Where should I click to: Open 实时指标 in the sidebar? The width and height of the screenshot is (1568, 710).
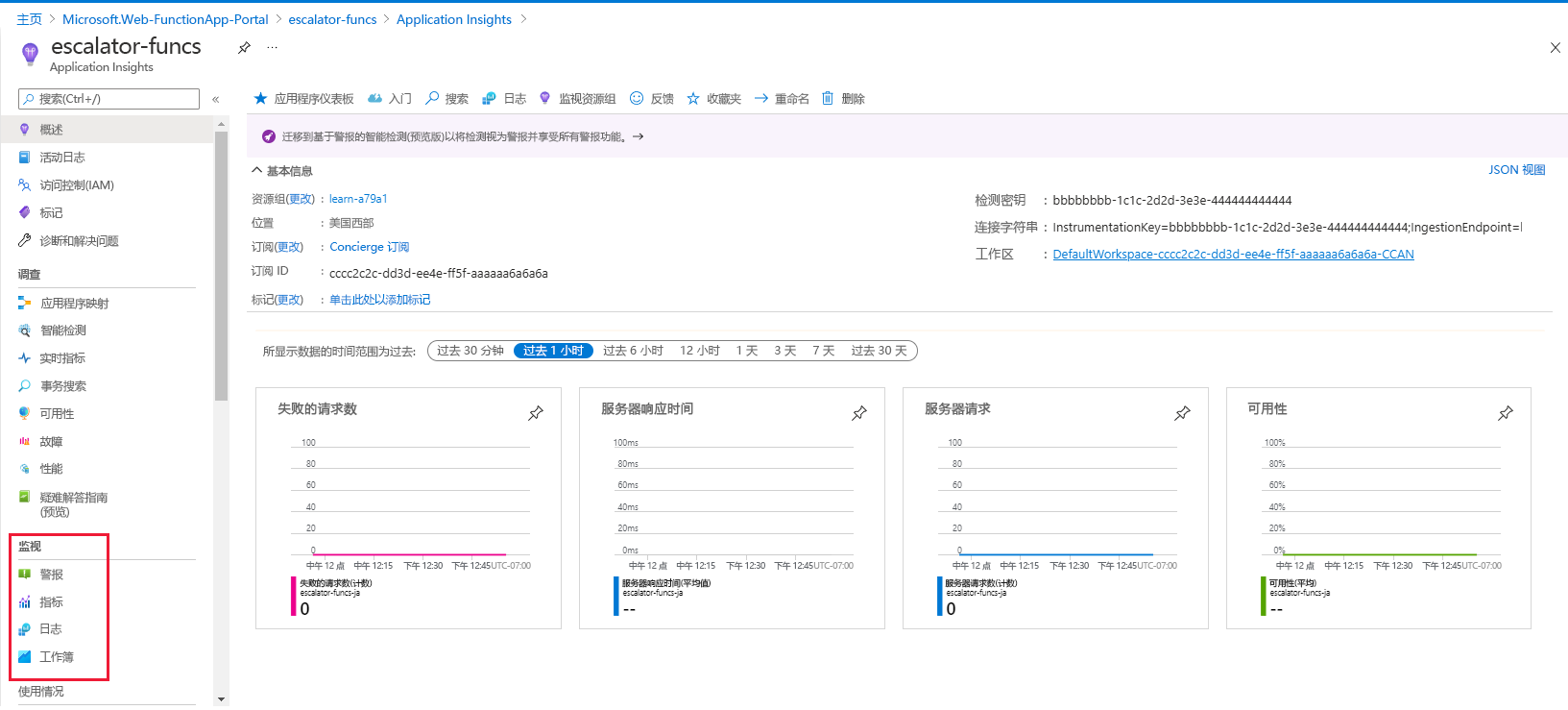point(62,358)
